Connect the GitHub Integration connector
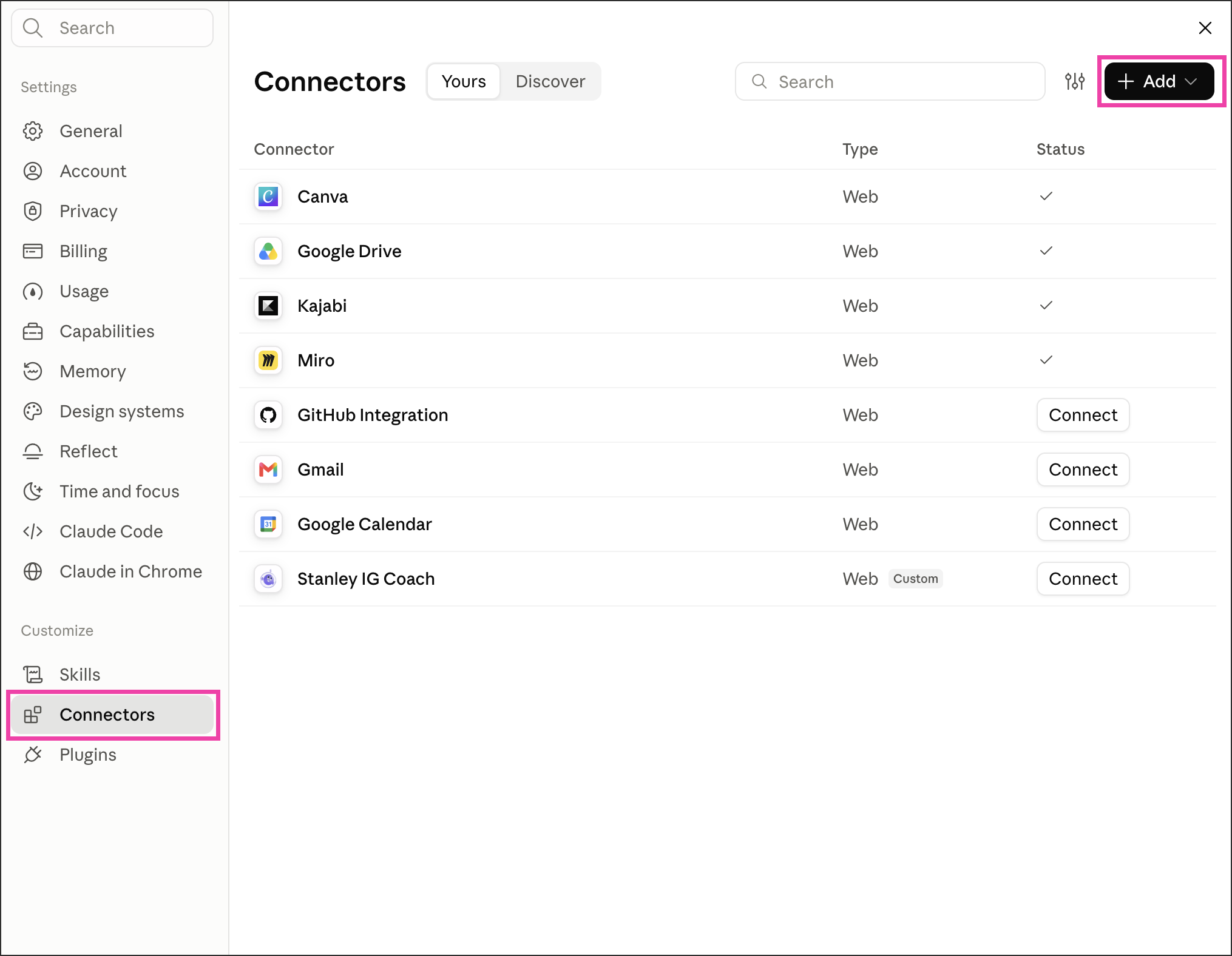The height and width of the screenshot is (956, 1232). [x=1083, y=415]
